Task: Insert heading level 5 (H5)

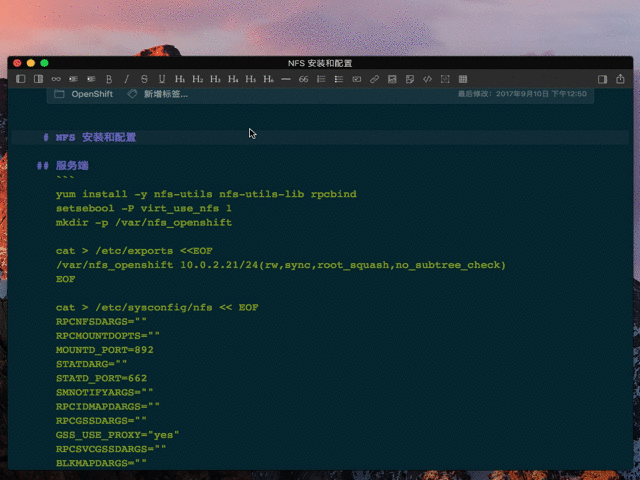Action: pyautogui.click(x=251, y=79)
